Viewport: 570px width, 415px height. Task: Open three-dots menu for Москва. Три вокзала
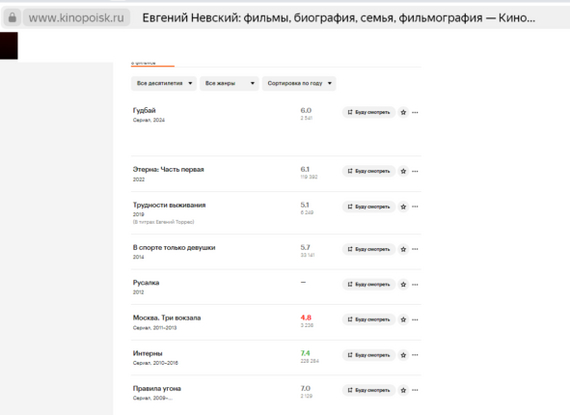415,319
